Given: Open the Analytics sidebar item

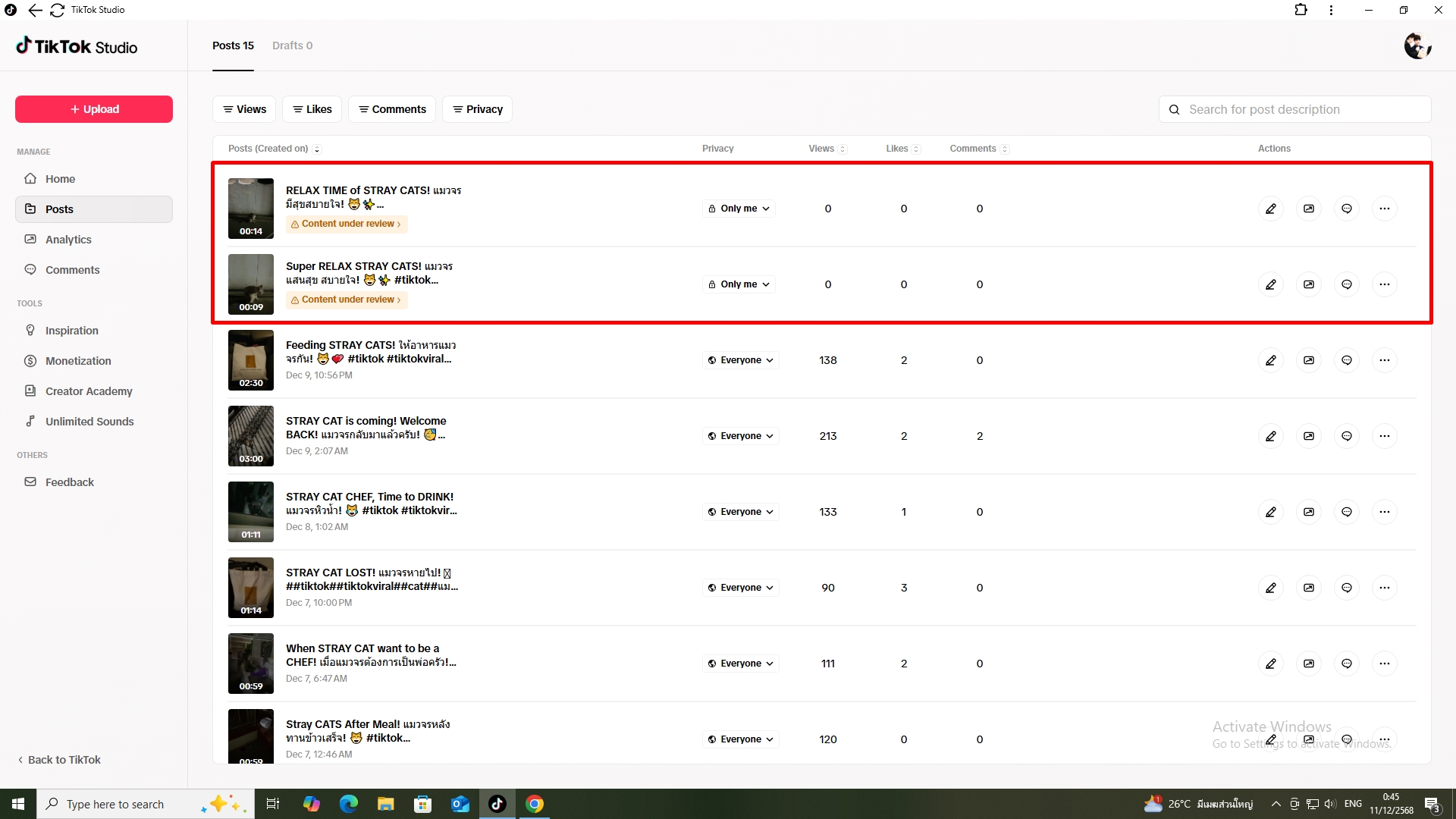Looking at the screenshot, I should point(68,240).
